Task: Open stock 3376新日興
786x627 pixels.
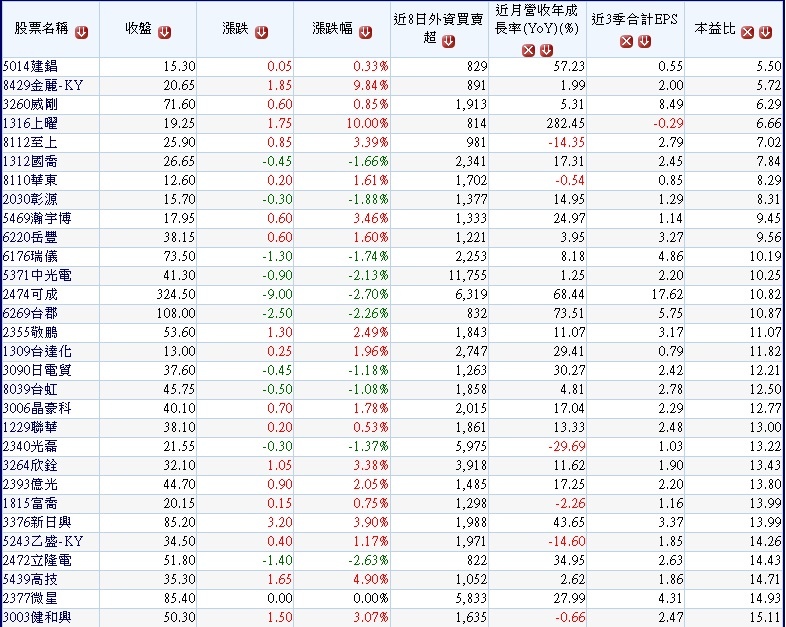Action: coord(37,522)
